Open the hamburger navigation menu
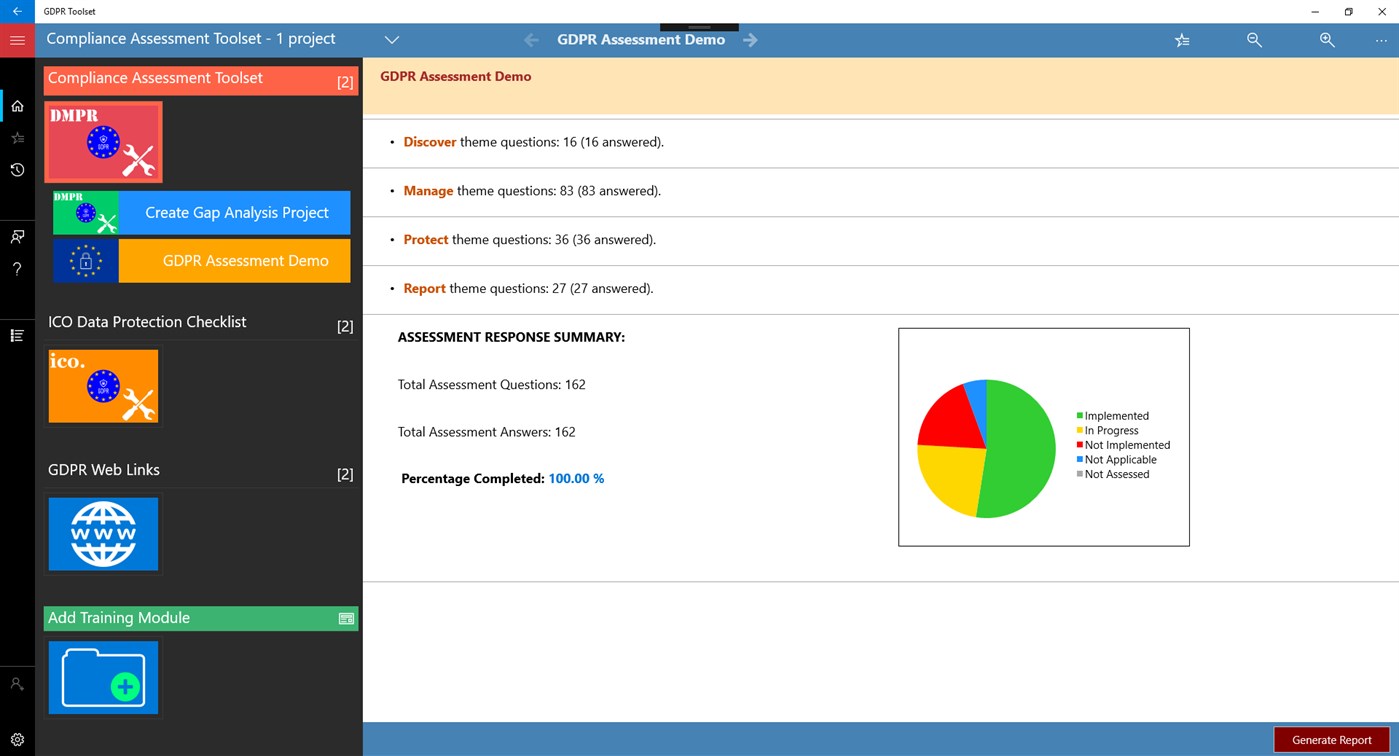 point(17,40)
